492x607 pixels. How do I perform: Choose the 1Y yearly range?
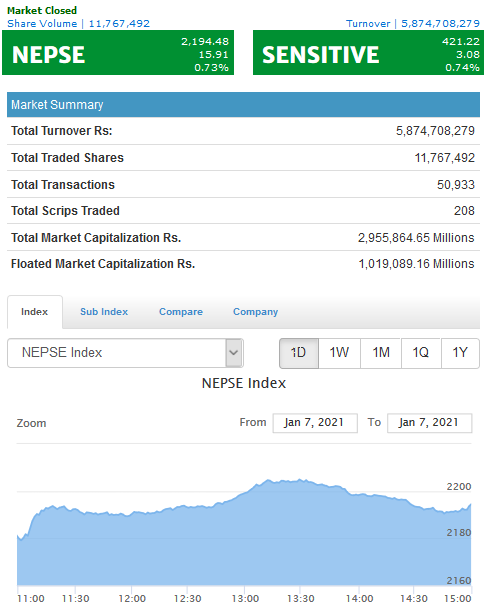click(x=460, y=353)
